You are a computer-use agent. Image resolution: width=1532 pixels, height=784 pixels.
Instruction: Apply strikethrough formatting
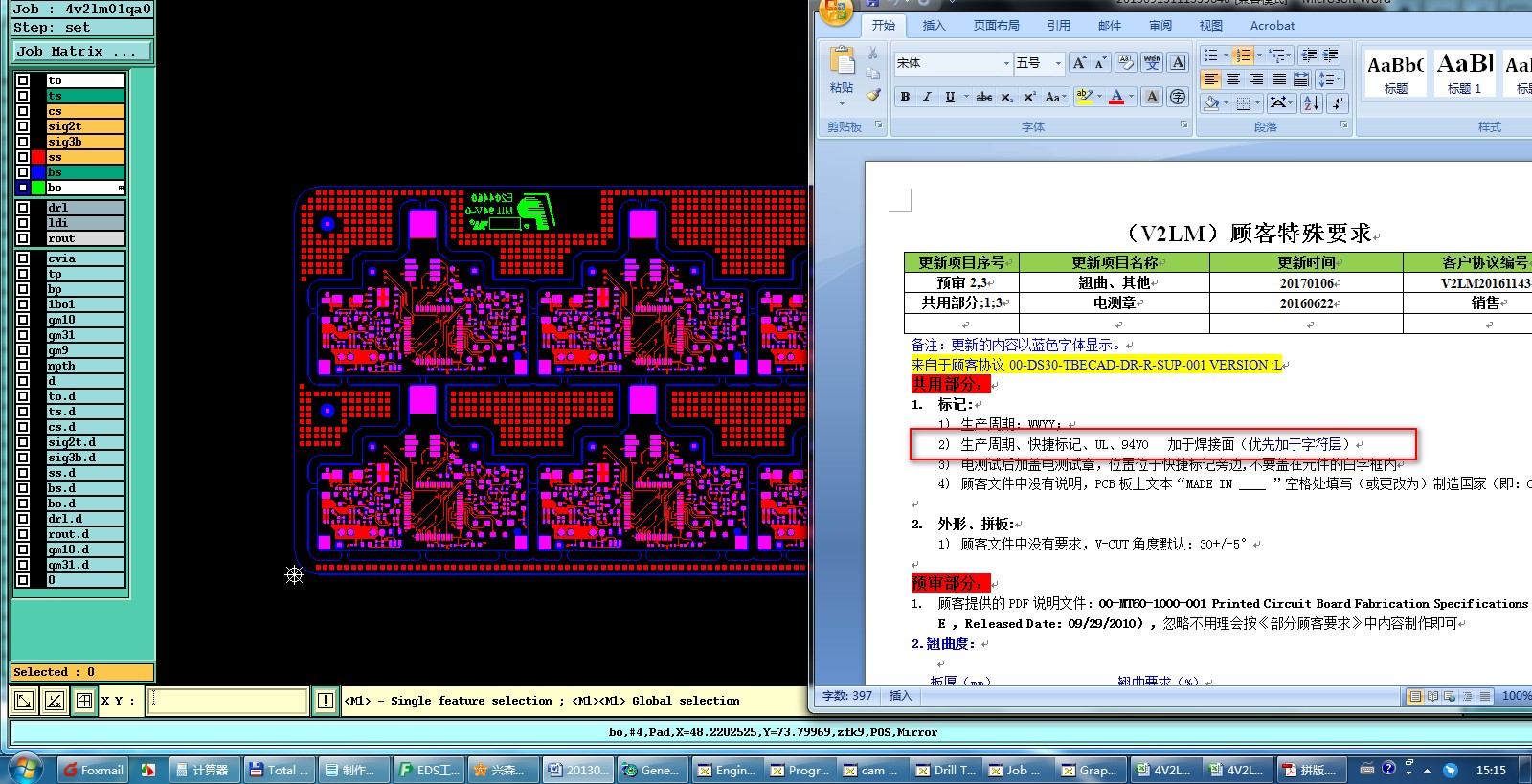pyautogui.click(x=984, y=97)
